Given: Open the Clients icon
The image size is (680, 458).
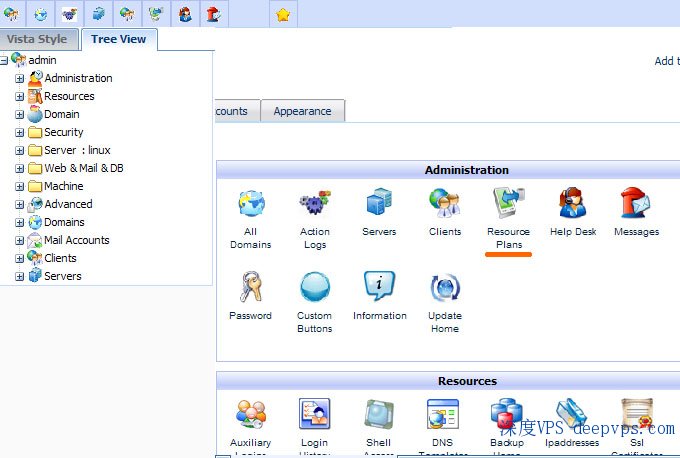Looking at the screenshot, I should pos(445,204).
